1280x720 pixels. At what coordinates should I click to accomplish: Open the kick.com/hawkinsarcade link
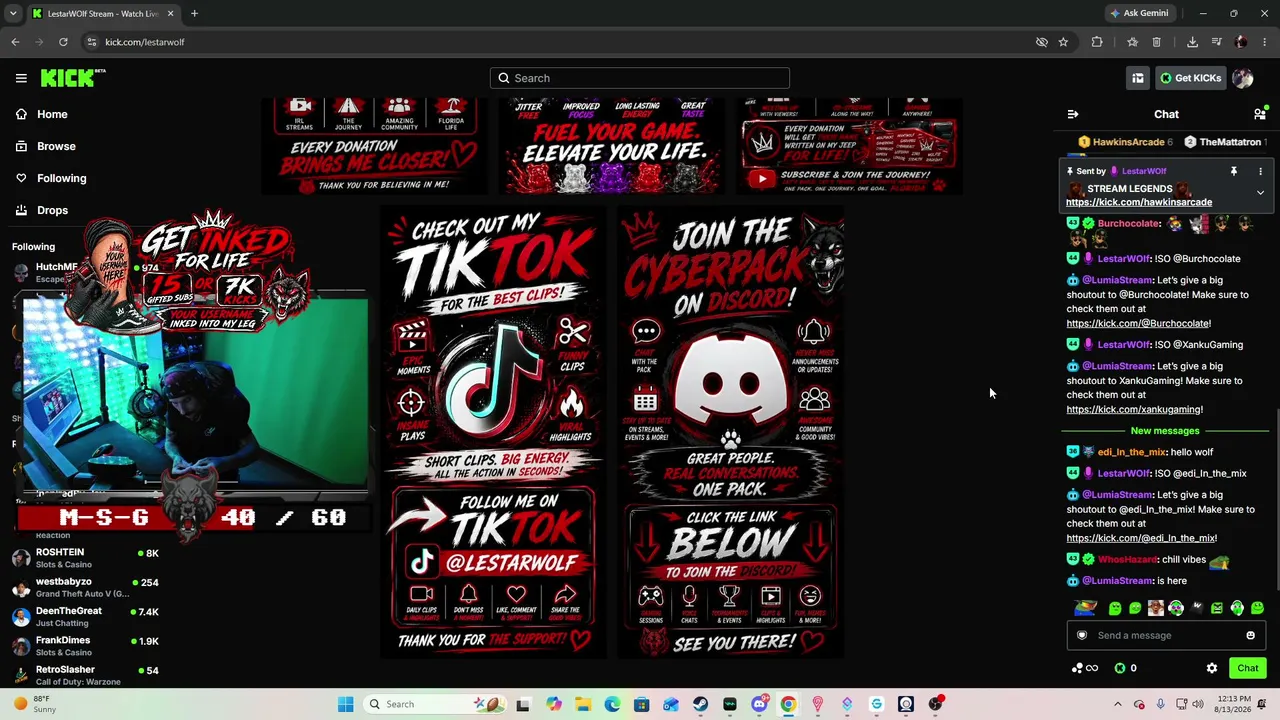[x=1139, y=202]
